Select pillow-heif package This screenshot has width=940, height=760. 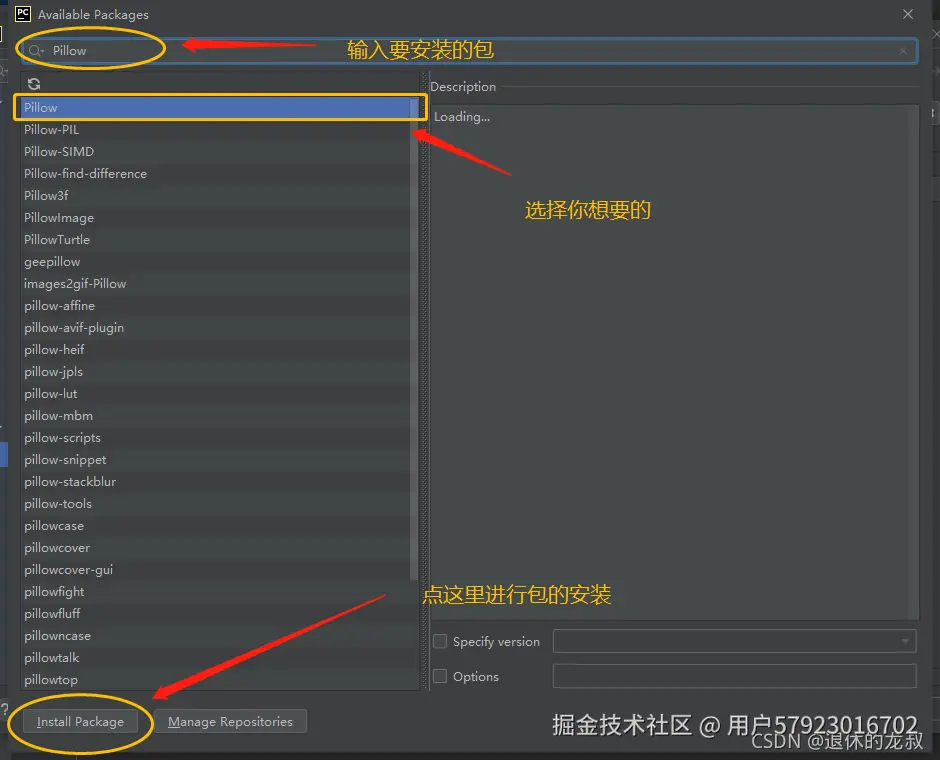pos(216,349)
